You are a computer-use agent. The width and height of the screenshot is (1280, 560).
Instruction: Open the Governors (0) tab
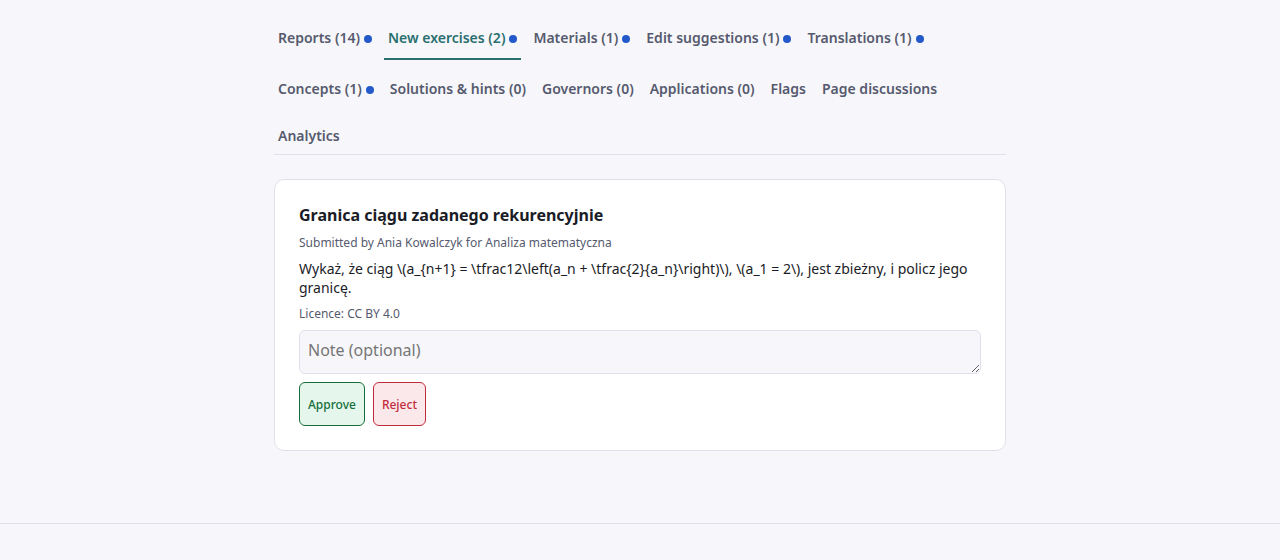pos(588,89)
